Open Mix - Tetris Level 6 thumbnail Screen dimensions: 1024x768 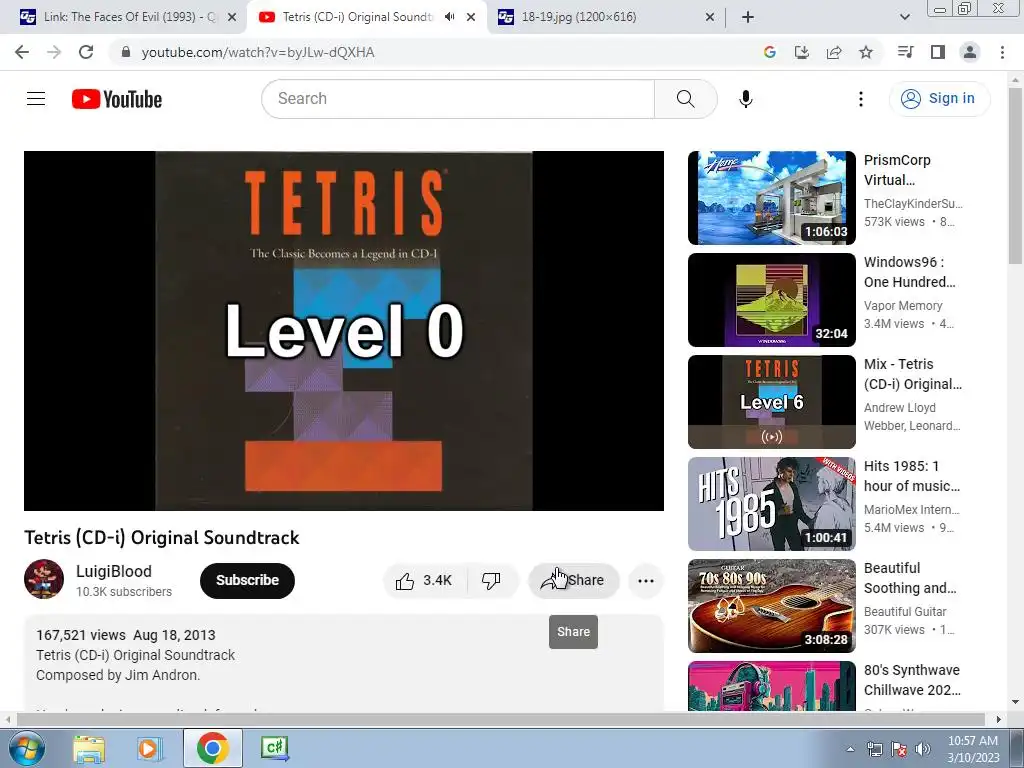771,402
